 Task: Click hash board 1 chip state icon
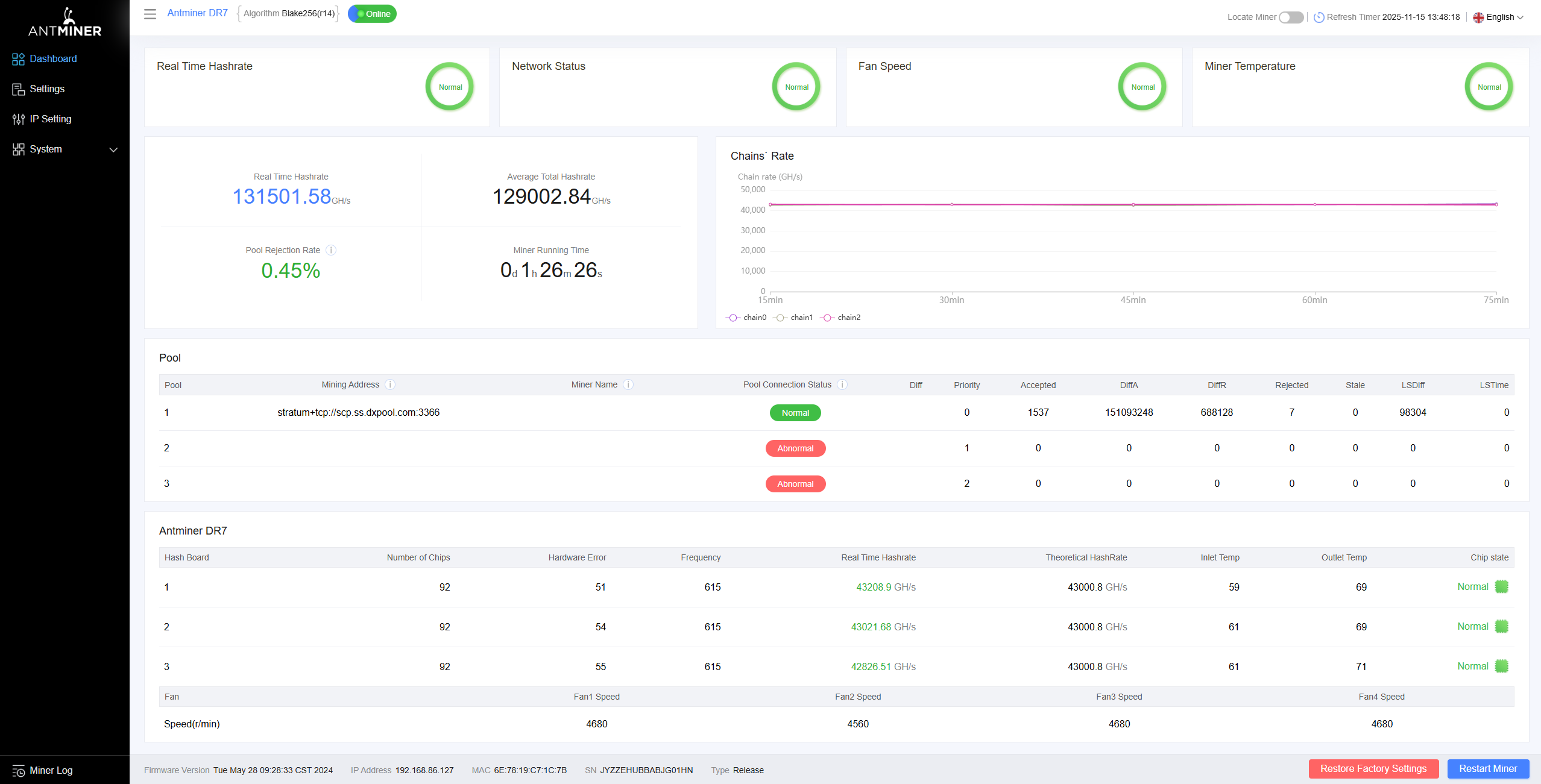coord(1501,587)
